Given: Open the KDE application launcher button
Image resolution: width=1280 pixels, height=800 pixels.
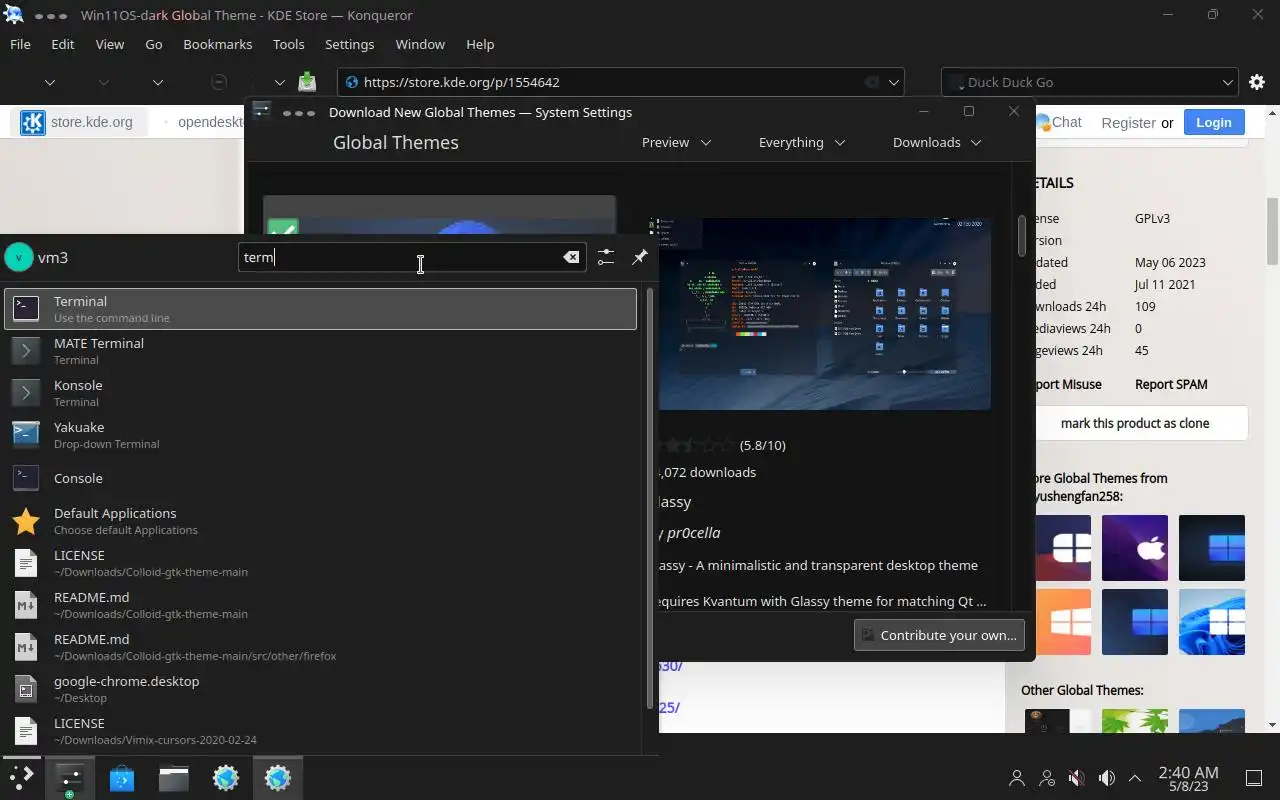Looking at the screenshot, I should click(x=20, y=777).
